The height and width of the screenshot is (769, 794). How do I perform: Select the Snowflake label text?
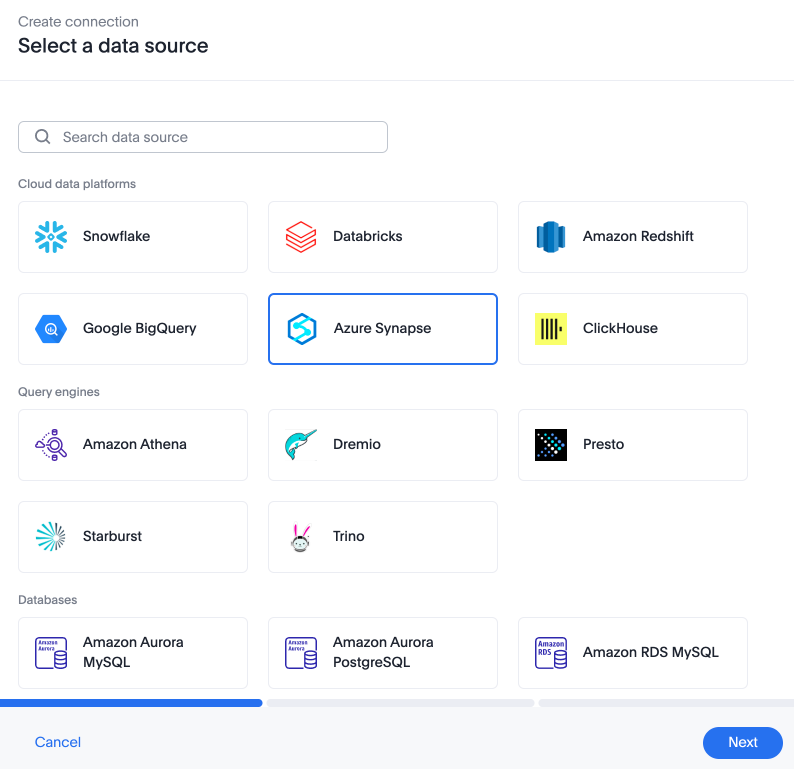(116, 236)
